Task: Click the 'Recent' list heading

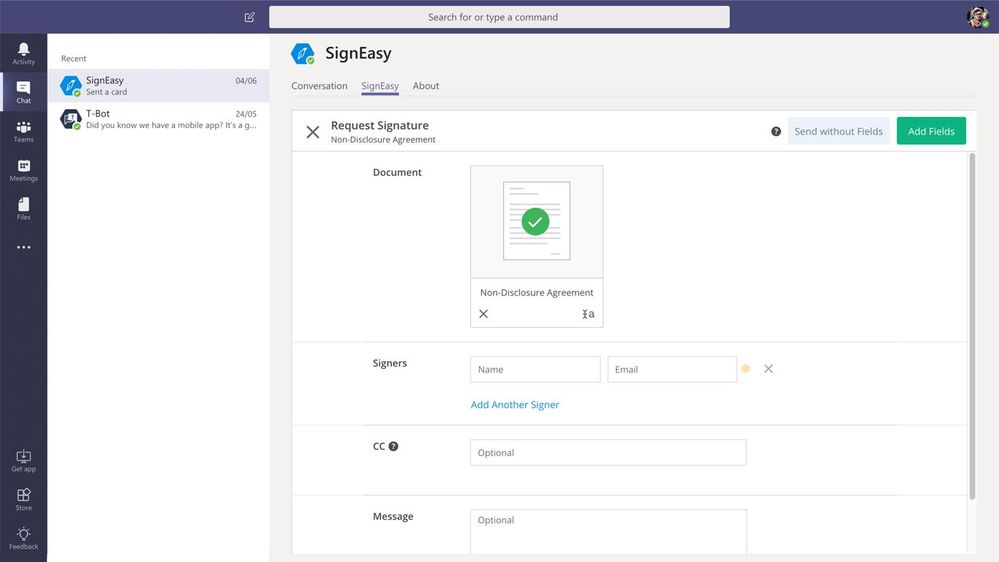Action: click(73, 59)
